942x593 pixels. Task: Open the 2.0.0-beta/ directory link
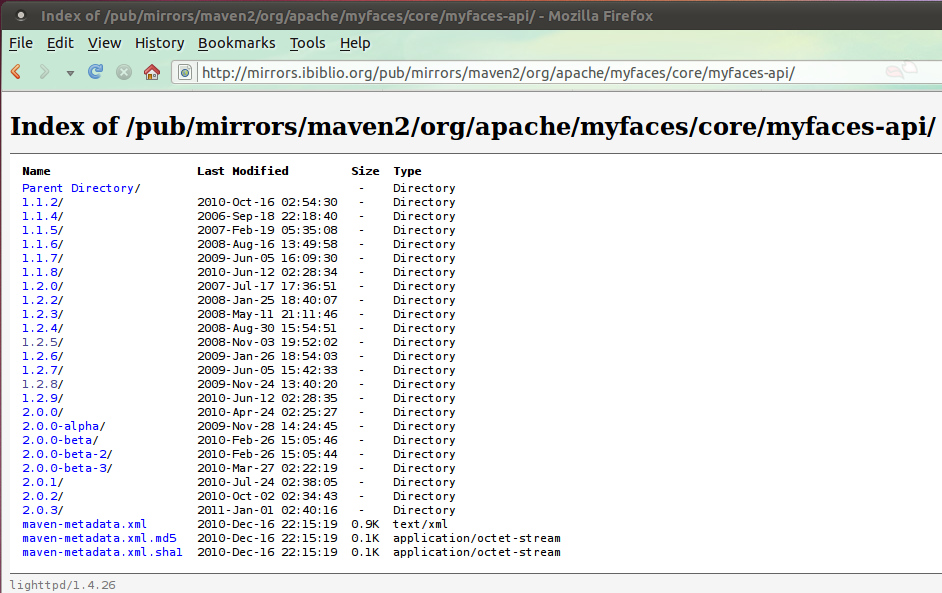click(x=60, y=440)
